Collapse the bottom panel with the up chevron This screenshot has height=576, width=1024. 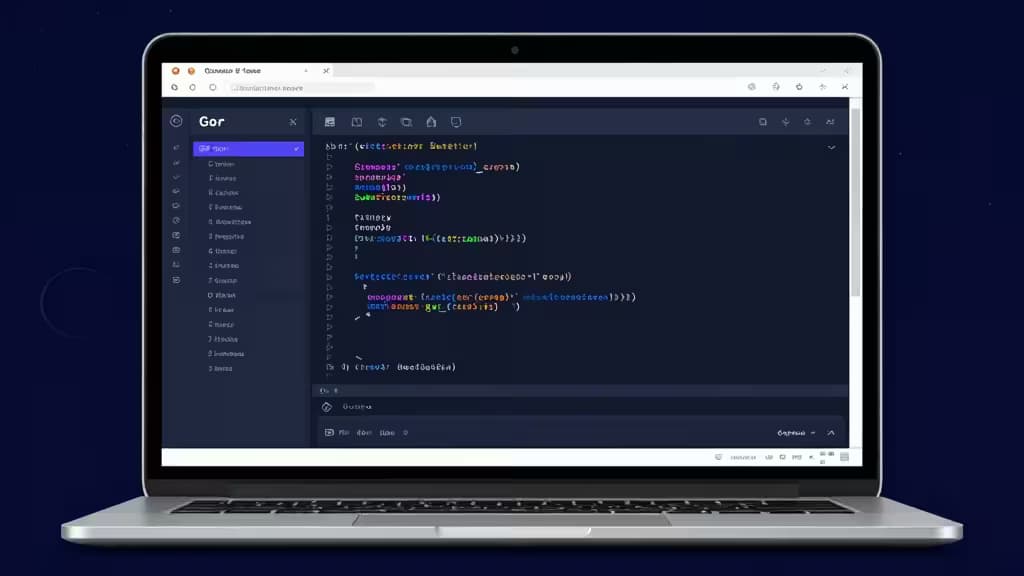[x=831, y=432]
